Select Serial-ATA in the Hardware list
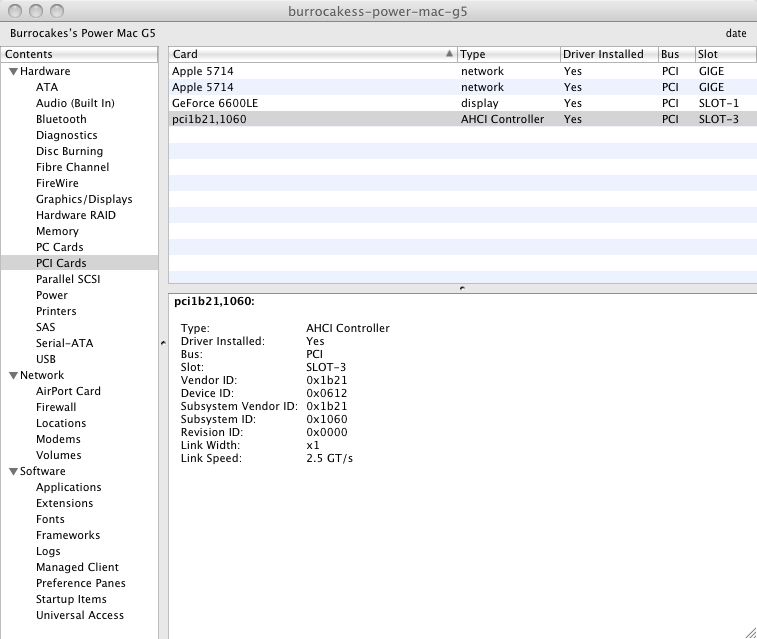 pyautogui.click(x=64, y=343)
